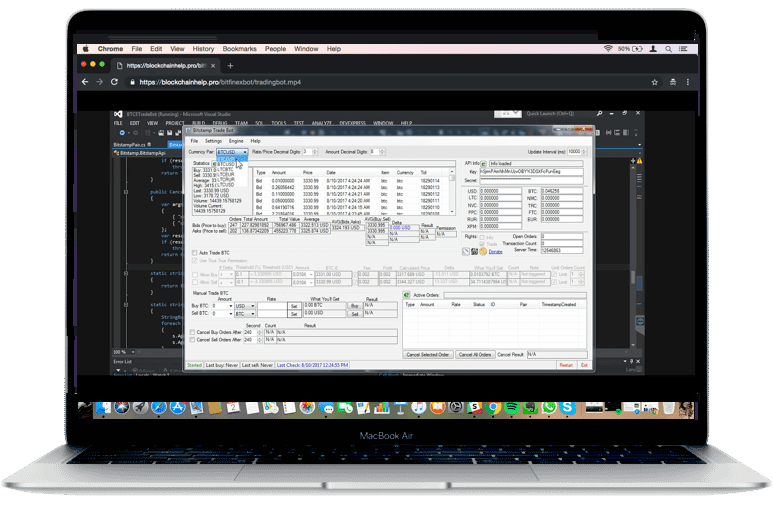Click the Cancel Selected Order button
773x505 pixels.
[427, 355]
